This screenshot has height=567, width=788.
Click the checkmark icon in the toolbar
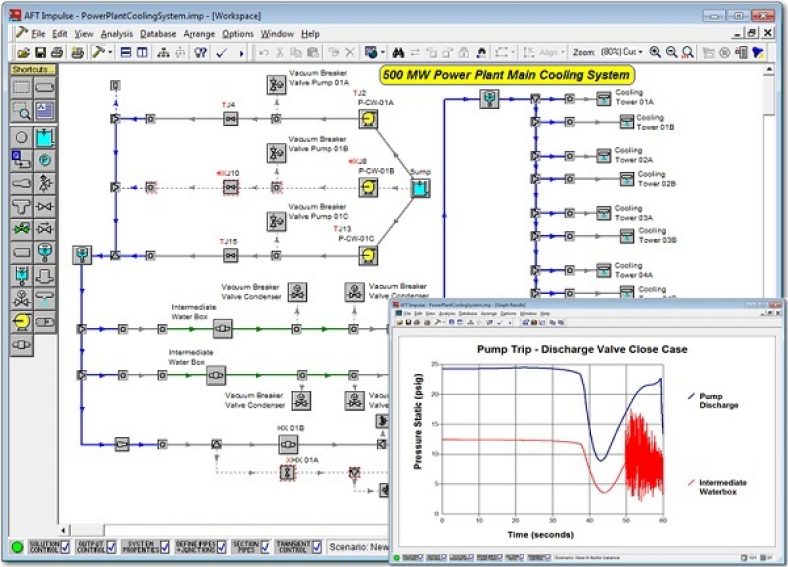pyautogui.click(x=221, y=52)
